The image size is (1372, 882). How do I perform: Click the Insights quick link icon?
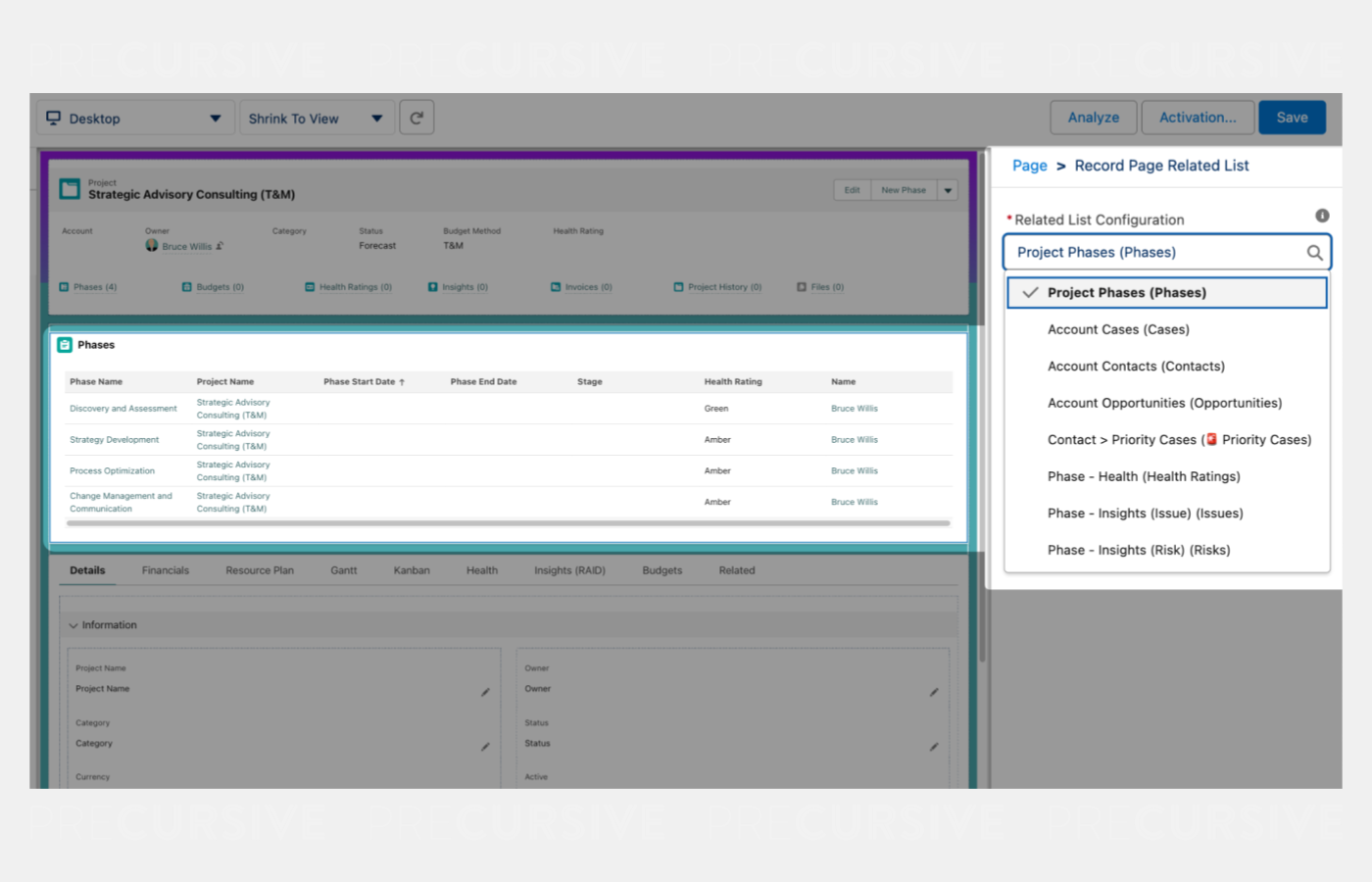click(x=433, y=287)
